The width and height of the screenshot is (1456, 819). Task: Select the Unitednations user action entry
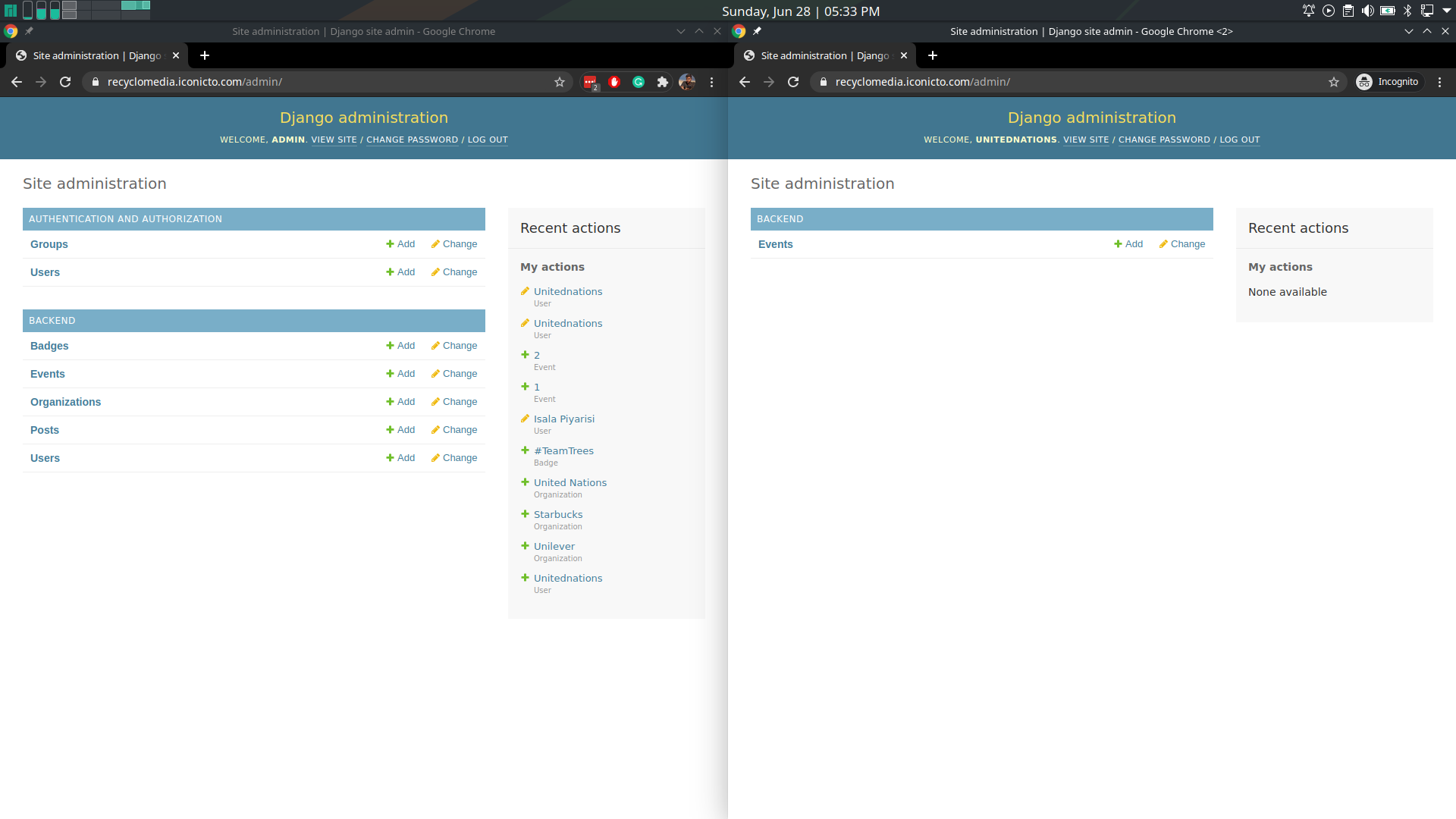(x=567, y=291)
